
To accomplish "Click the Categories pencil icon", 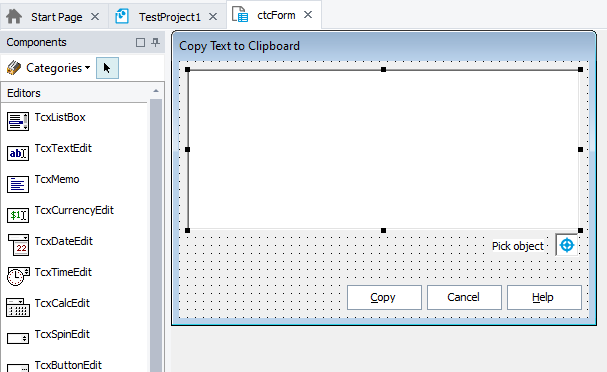I will (14, 68).
